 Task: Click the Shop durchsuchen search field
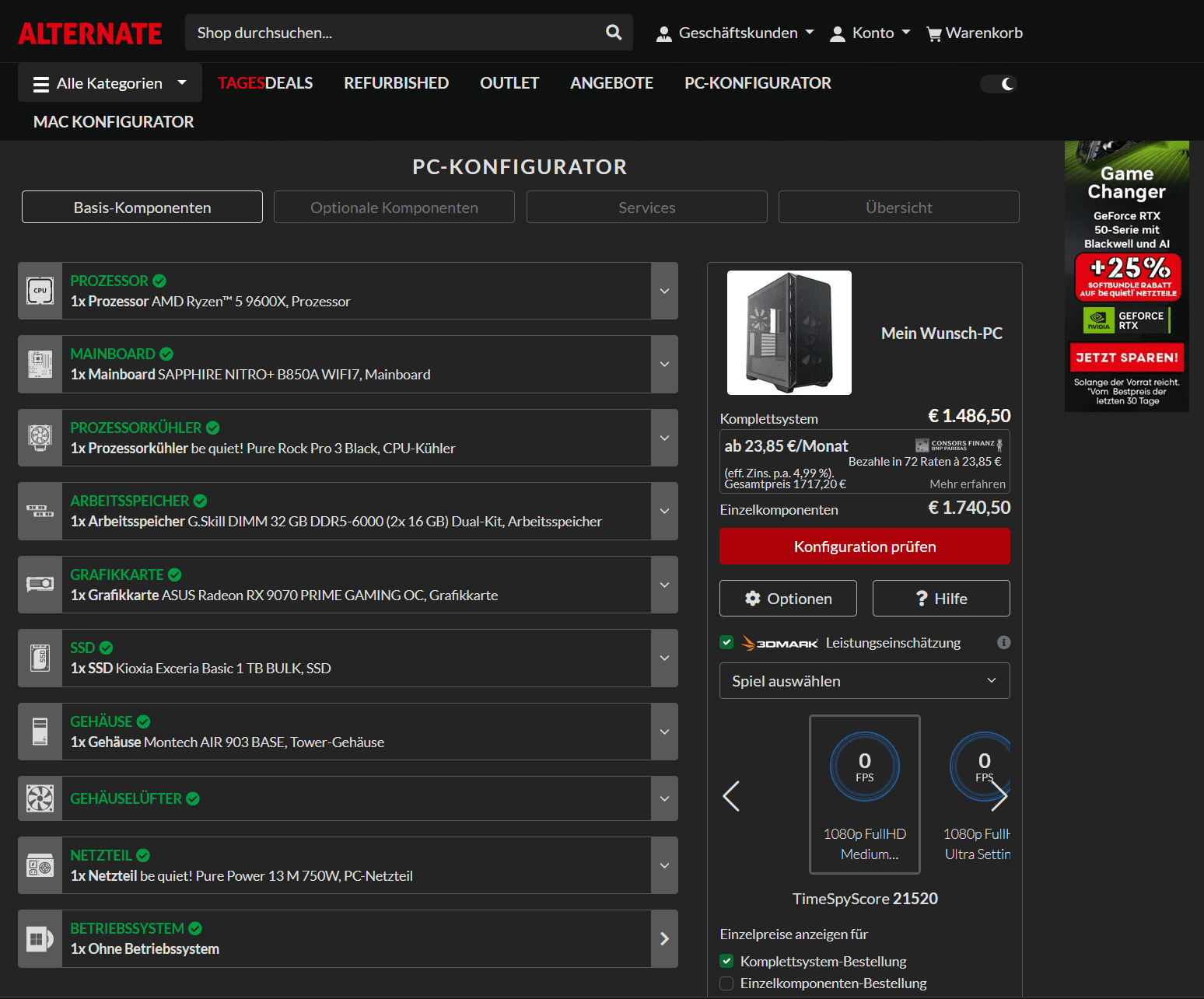[x=397, y=33]
